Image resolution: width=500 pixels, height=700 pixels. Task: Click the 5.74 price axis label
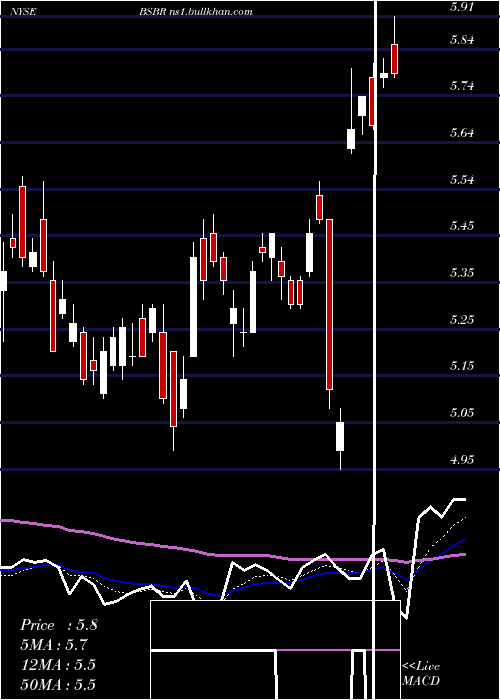coord(462,85)
